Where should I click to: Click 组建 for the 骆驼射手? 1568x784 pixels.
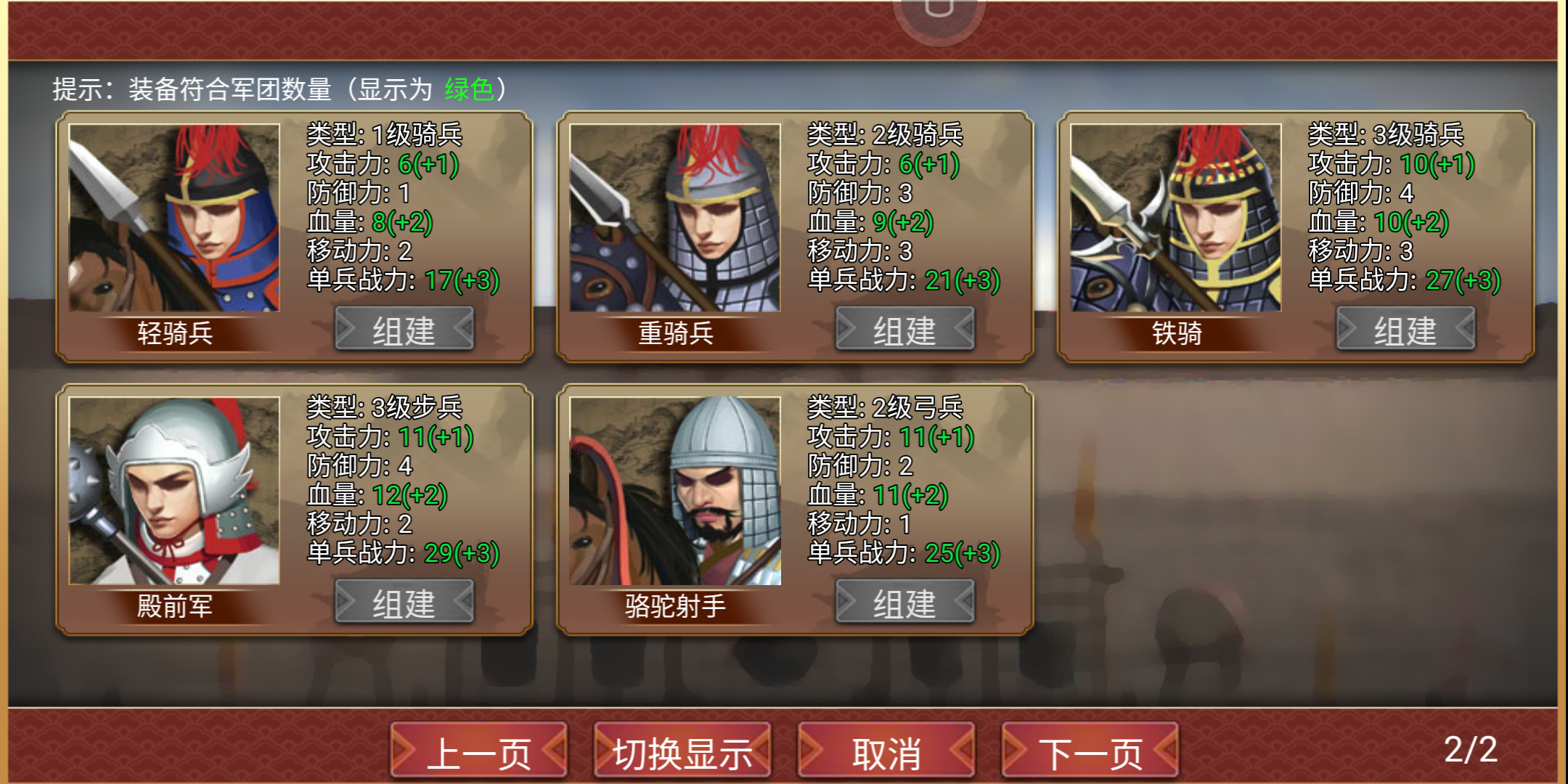point(905,602)
